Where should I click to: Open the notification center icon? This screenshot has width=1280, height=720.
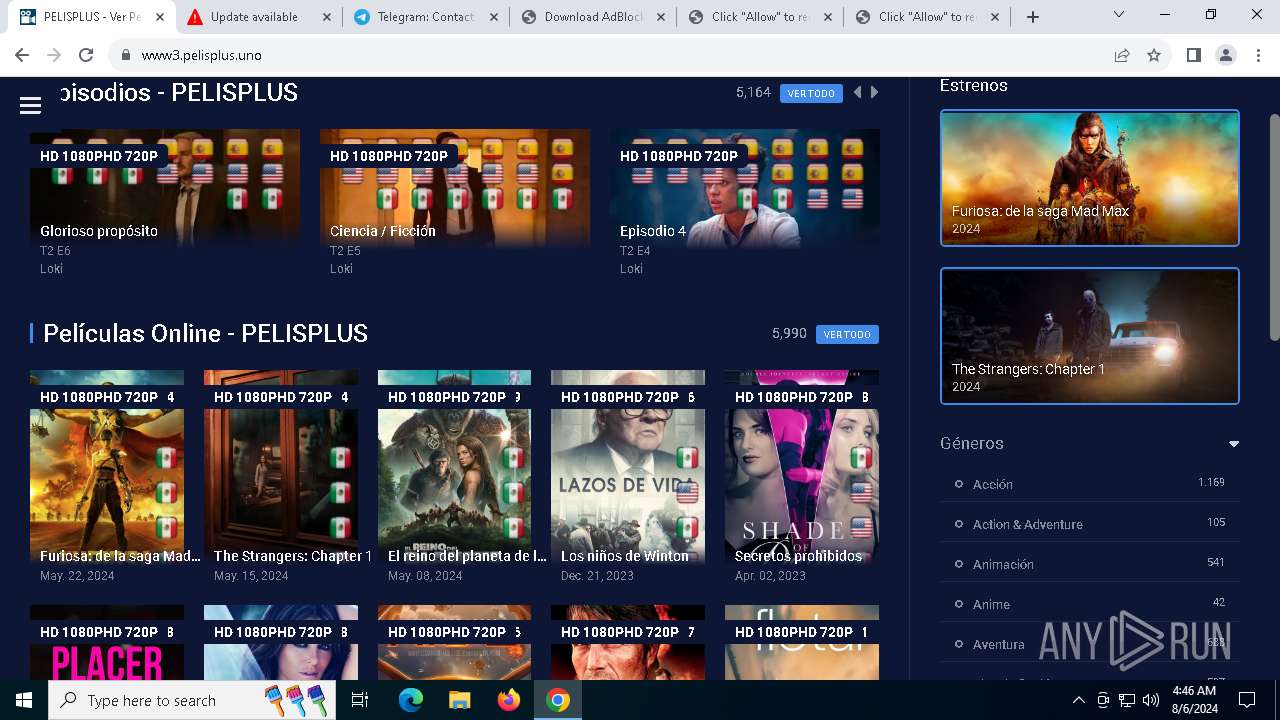point(1247,700)
